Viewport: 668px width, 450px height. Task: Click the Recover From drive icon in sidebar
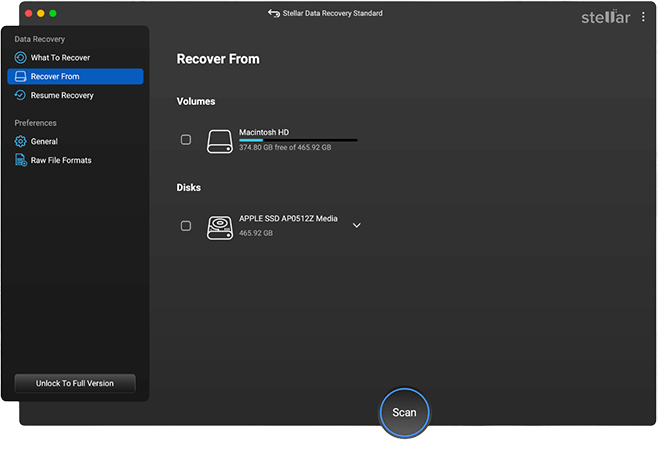pos(20,77)
